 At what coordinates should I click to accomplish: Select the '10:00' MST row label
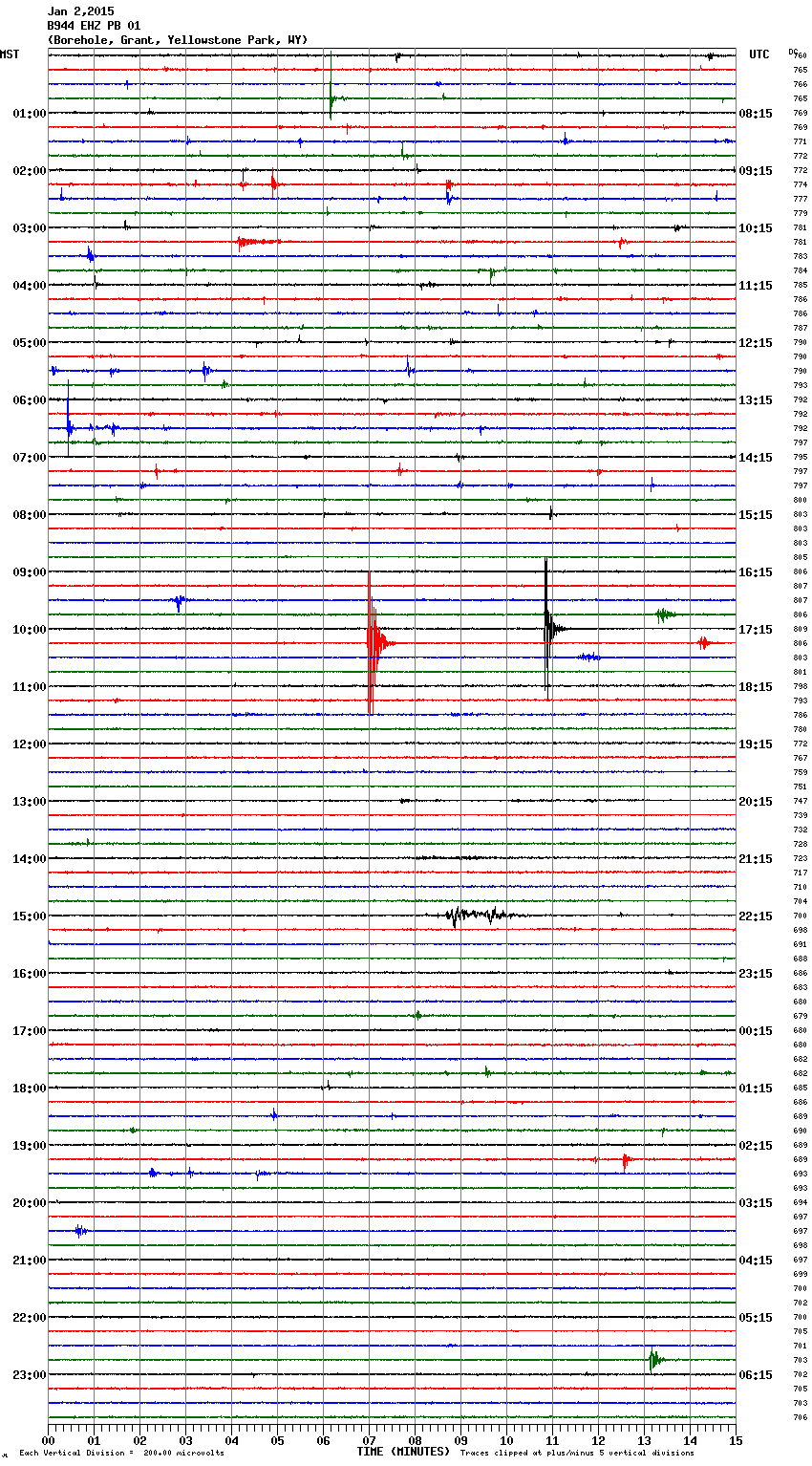[x=30, y=630]
